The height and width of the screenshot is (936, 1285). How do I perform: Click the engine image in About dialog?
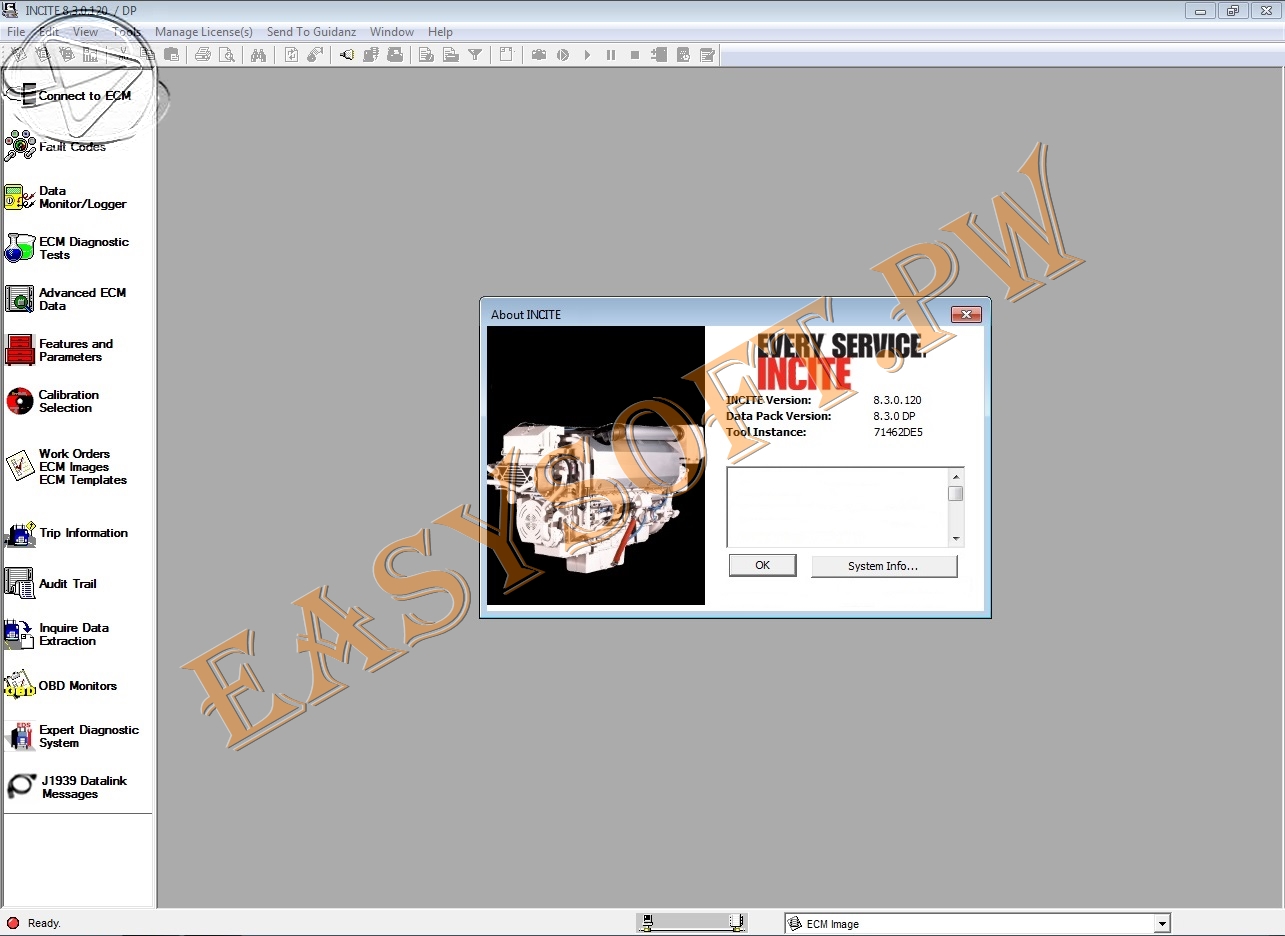(x=596, y=465)
